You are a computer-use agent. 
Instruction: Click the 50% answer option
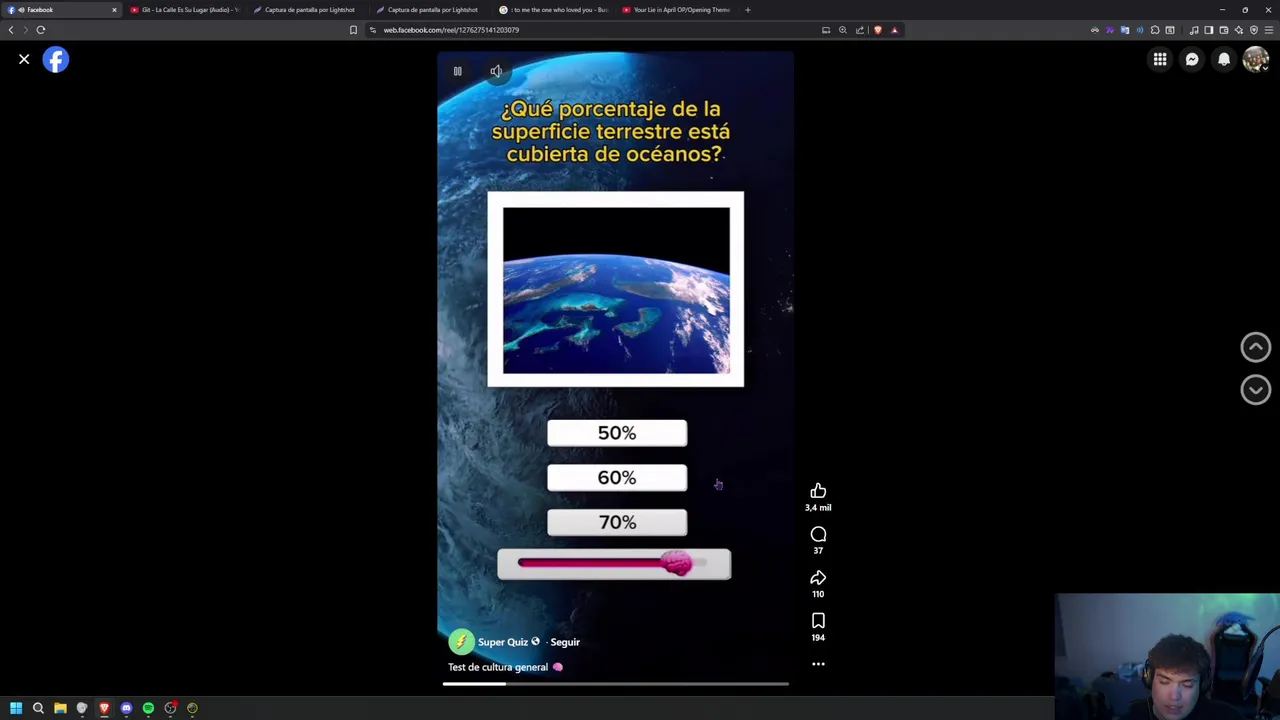pyautogui.click(x=617, y=433)
